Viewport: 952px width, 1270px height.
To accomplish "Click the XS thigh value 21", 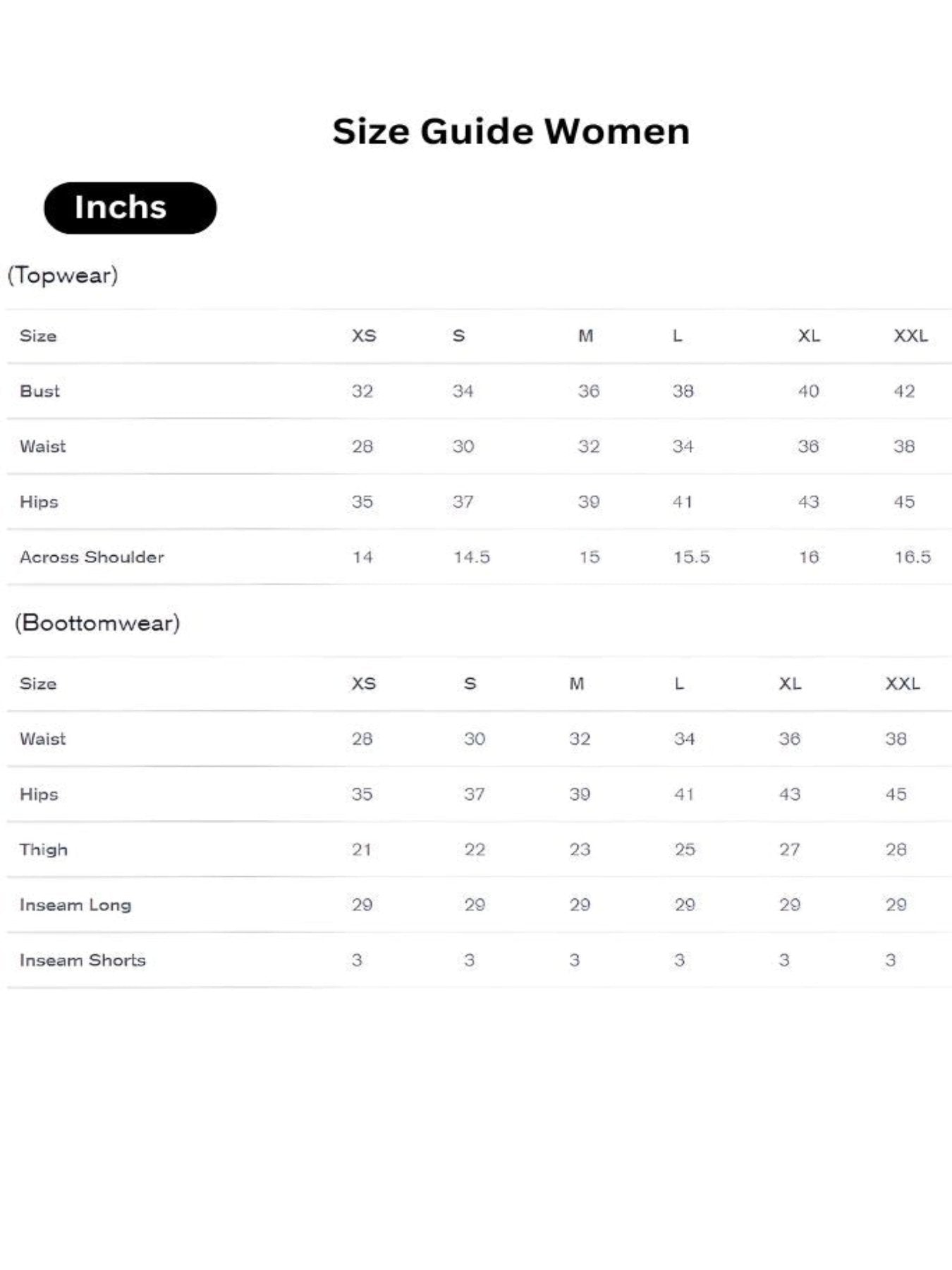I will pos(362,849).
